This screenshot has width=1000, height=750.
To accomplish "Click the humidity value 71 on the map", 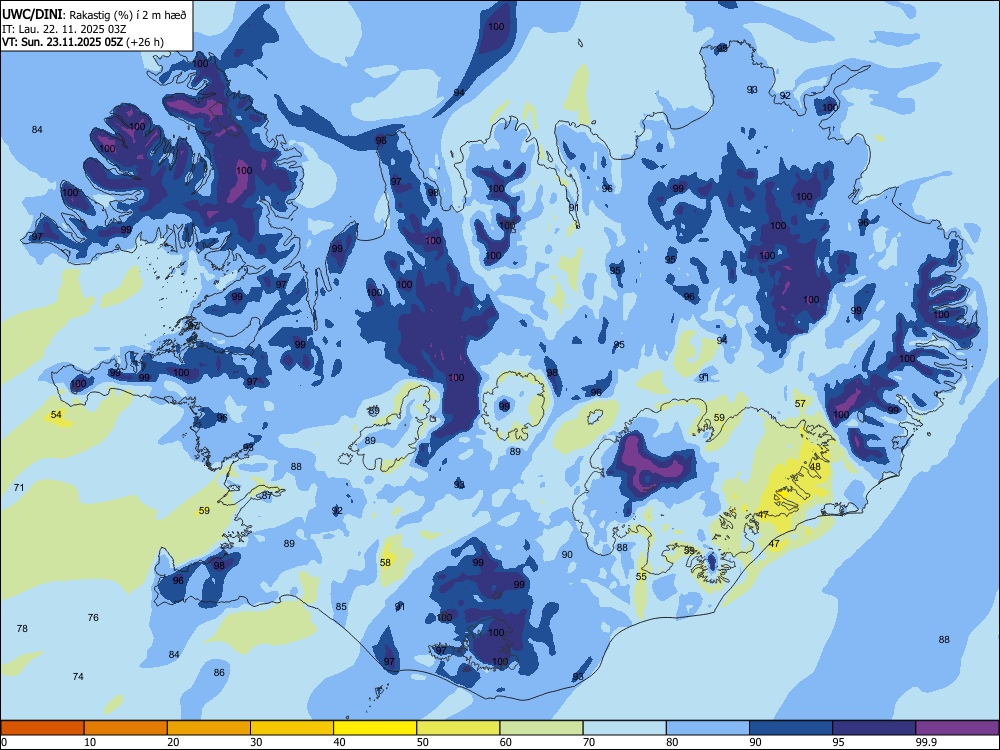I will (19, 487).
